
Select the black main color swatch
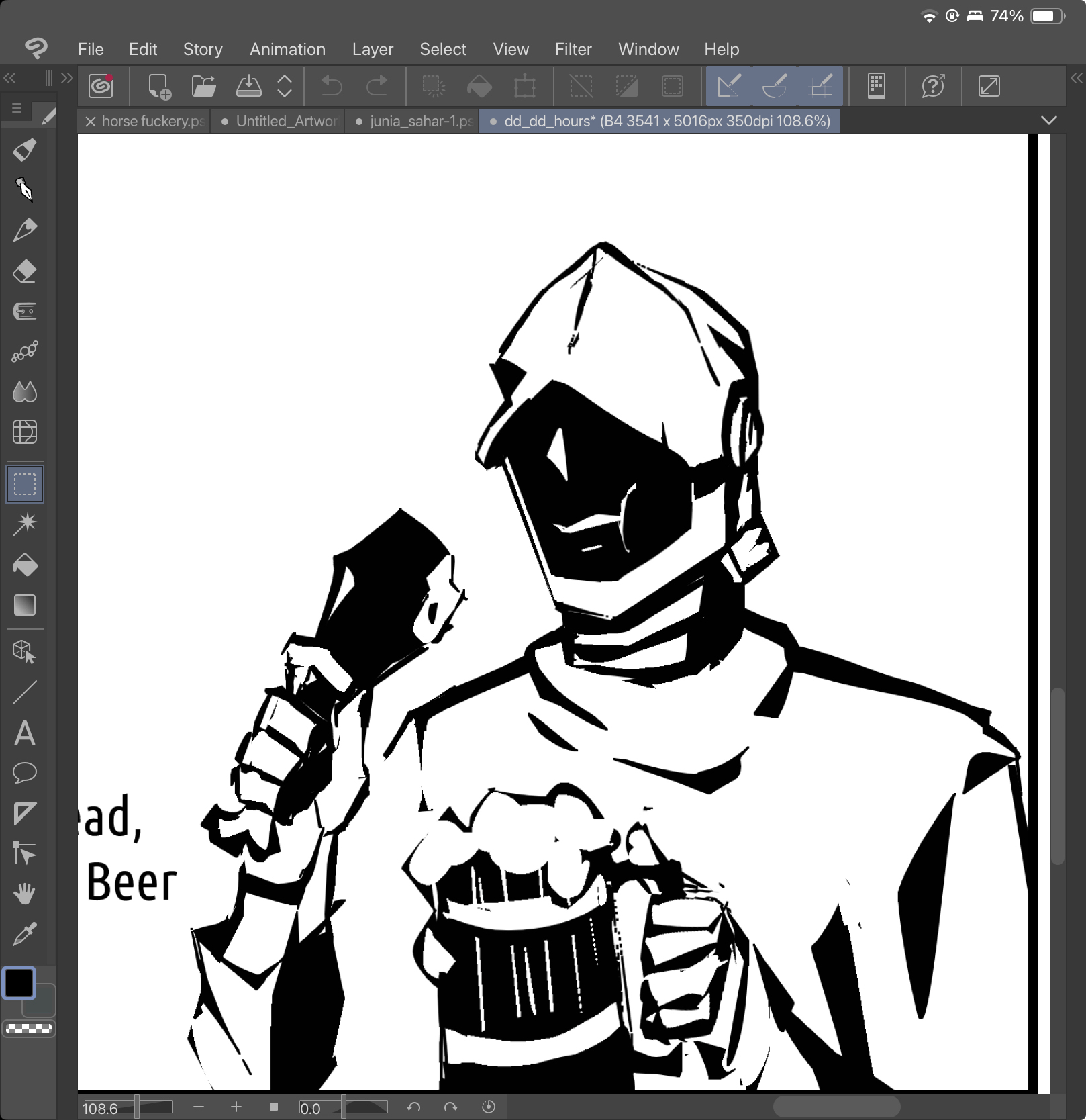[19, 984]
